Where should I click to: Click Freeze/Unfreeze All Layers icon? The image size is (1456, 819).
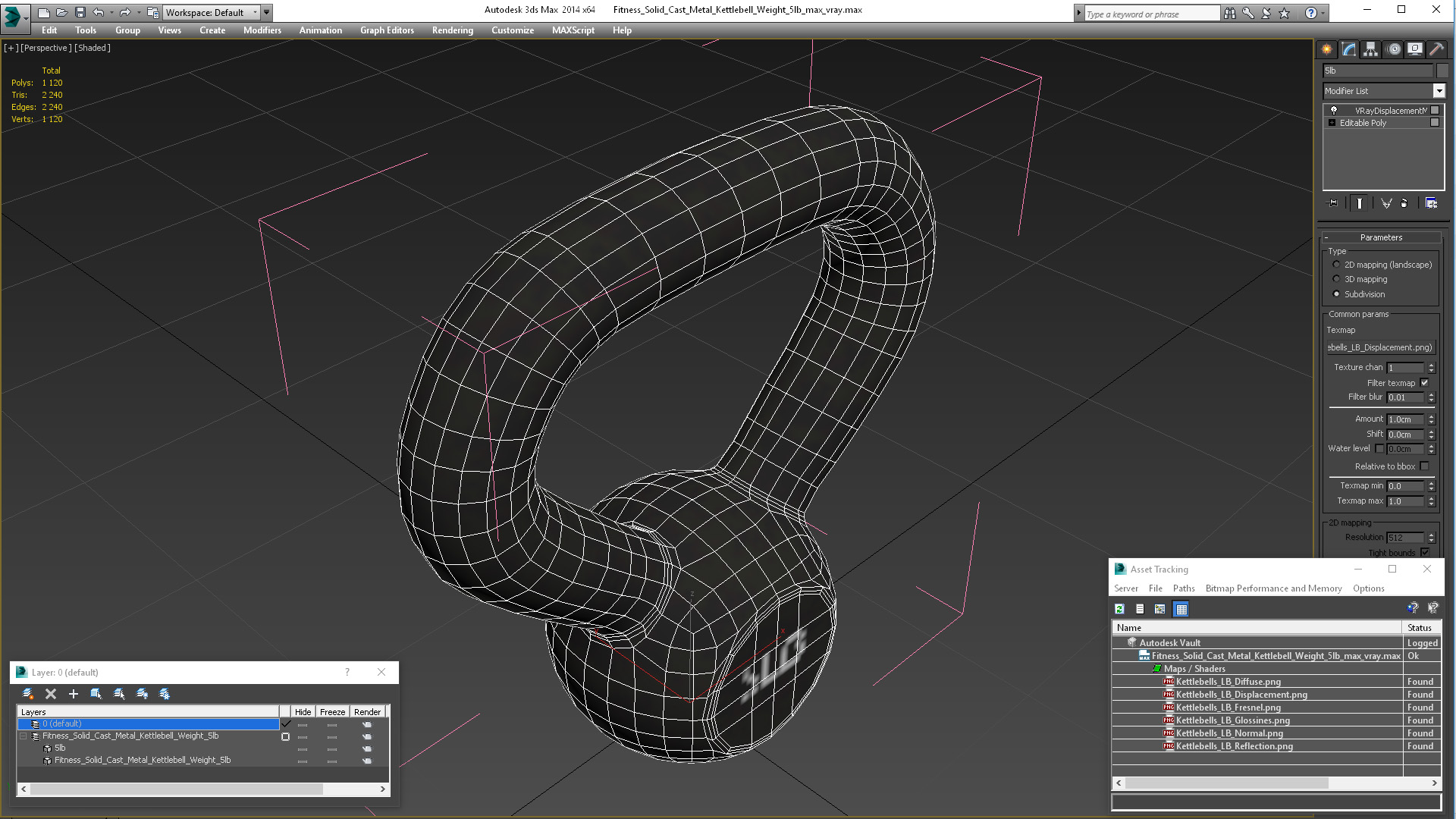[165, 694]
